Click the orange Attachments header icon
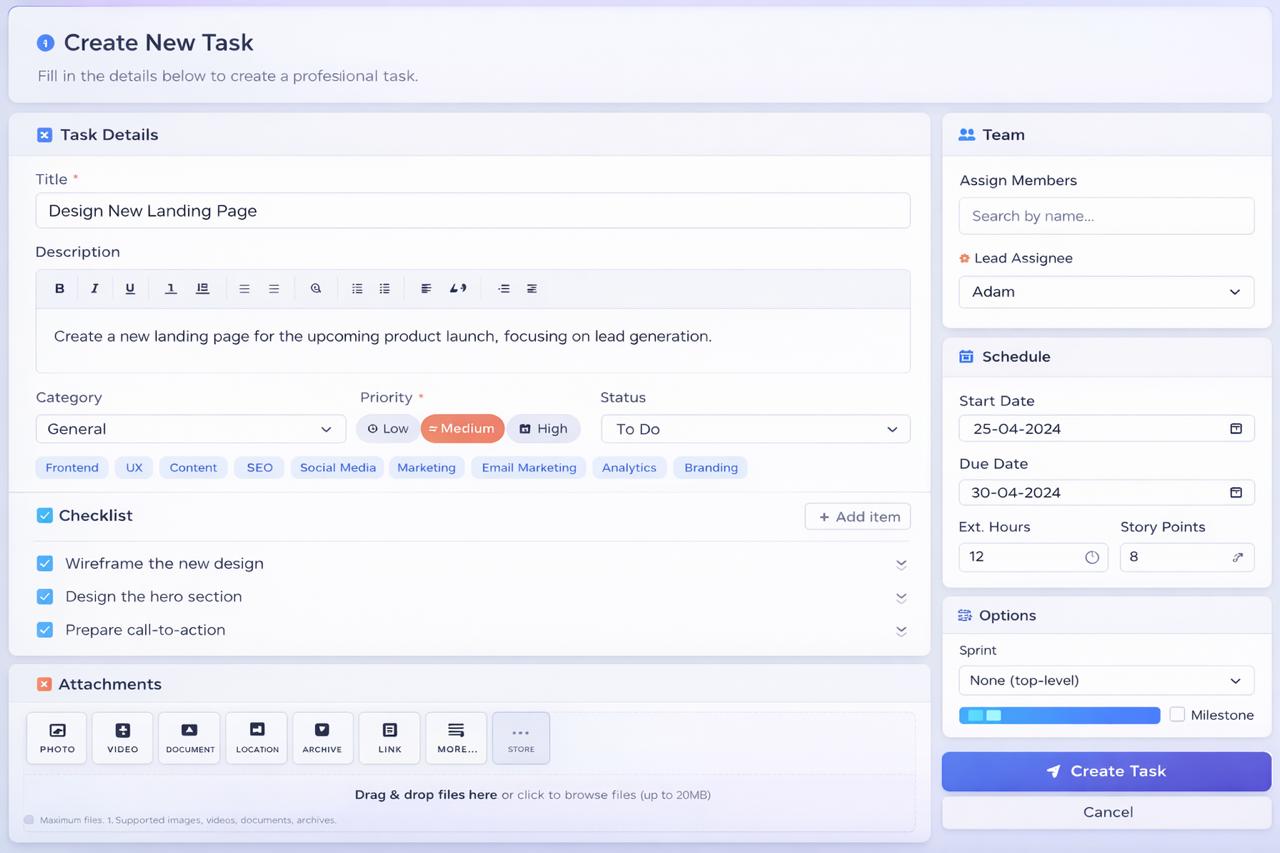The image size is (1280, 853). tap(44, 684)
